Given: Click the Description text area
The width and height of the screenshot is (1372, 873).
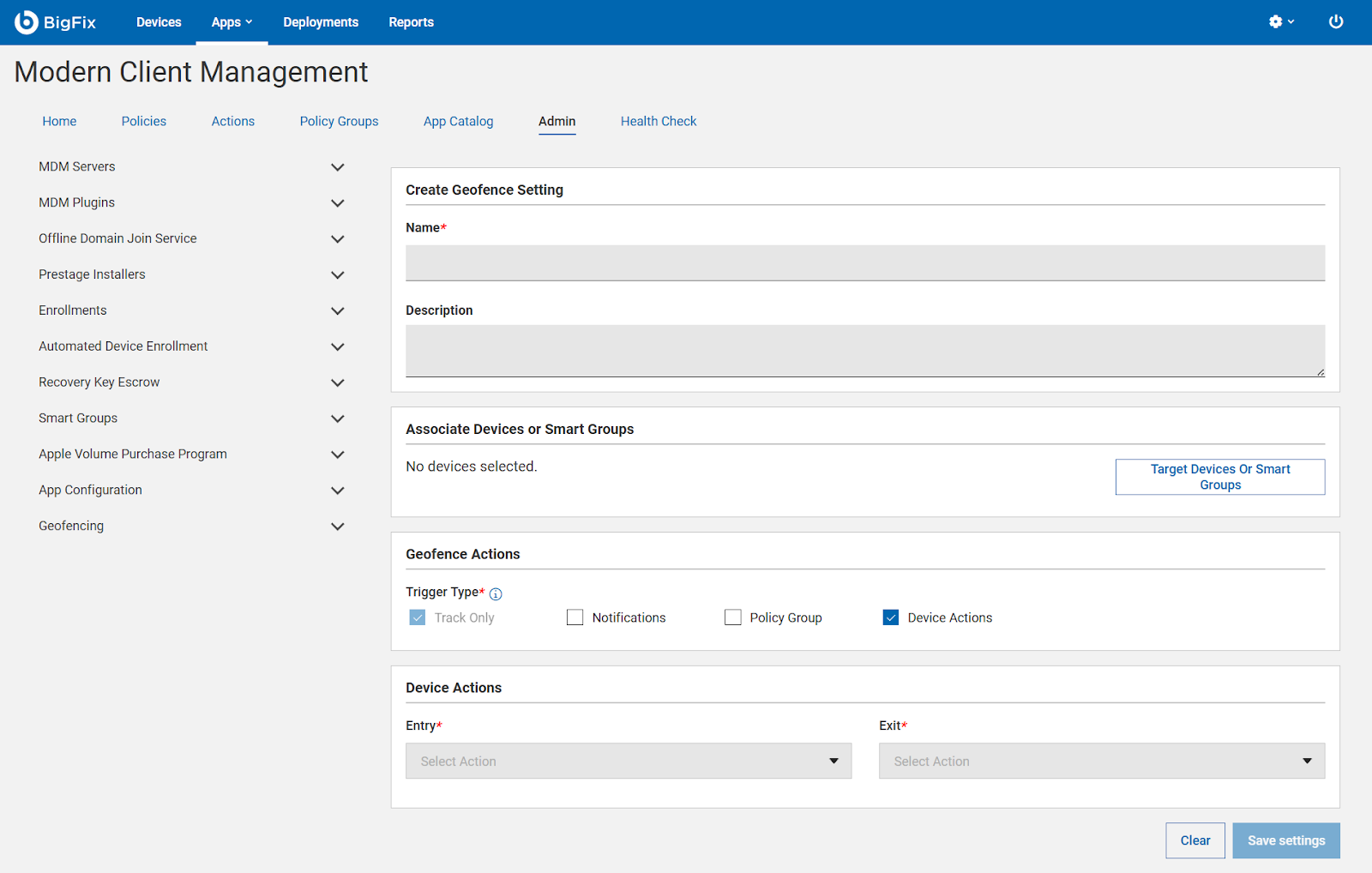Looking at the screenshot, I should tap(864, 350).
